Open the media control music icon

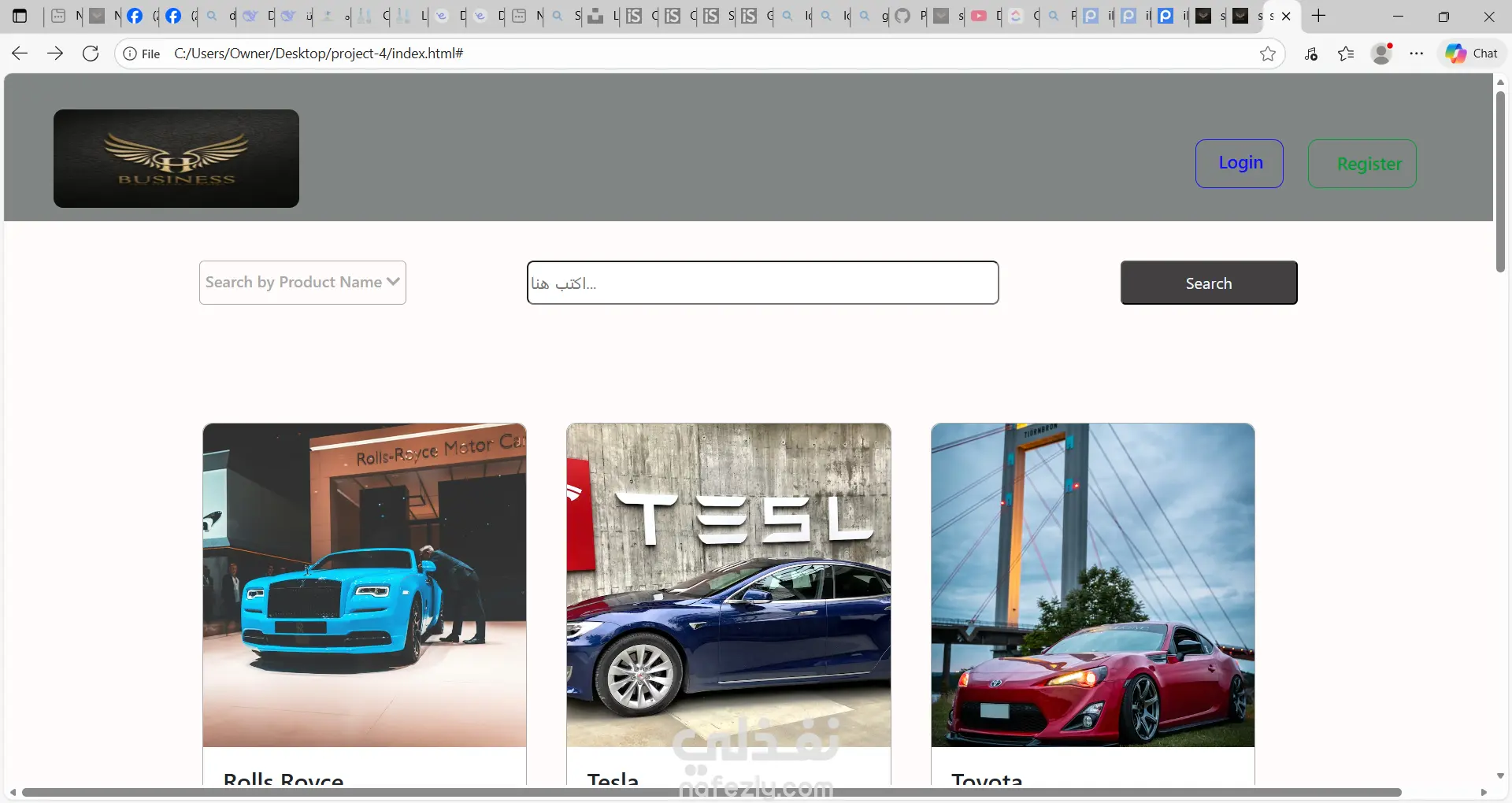coord(1311,54)
